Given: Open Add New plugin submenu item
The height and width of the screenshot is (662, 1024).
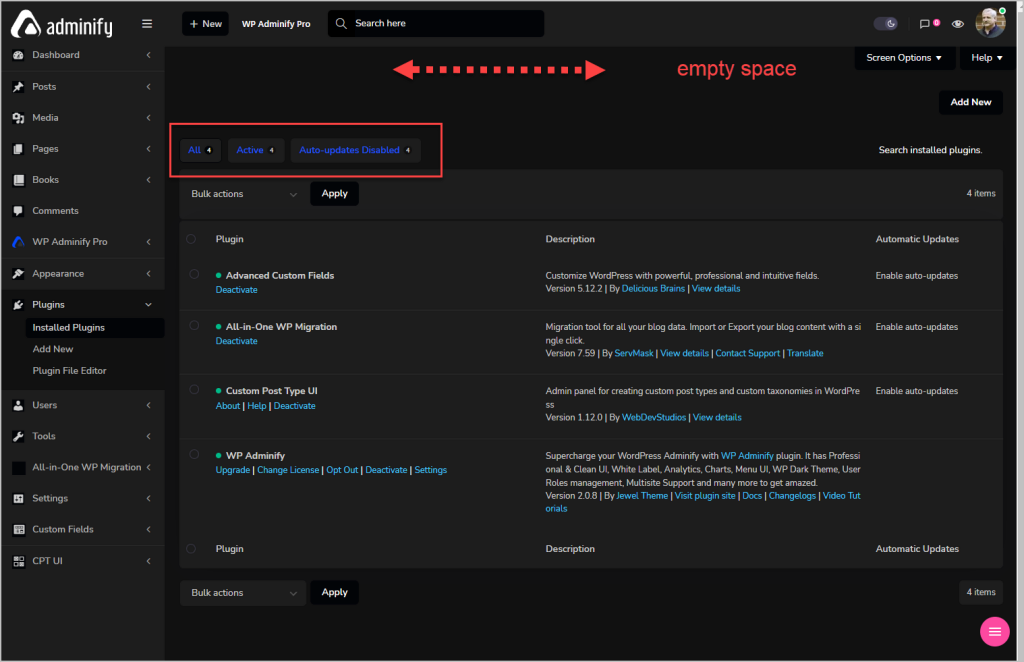Looking at the screenshot, I should 53,349.
